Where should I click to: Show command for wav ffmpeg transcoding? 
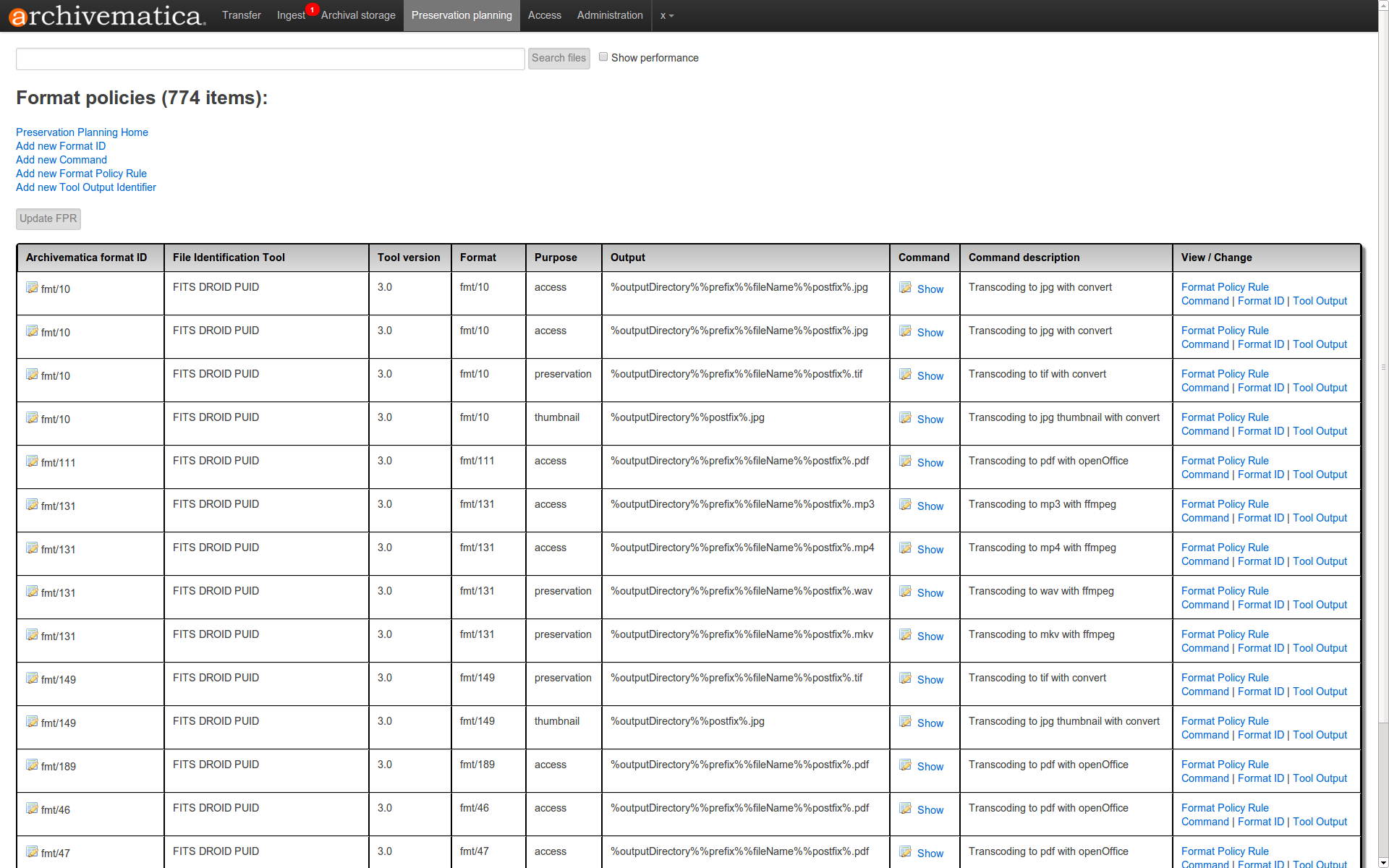[x=930, y=592]
